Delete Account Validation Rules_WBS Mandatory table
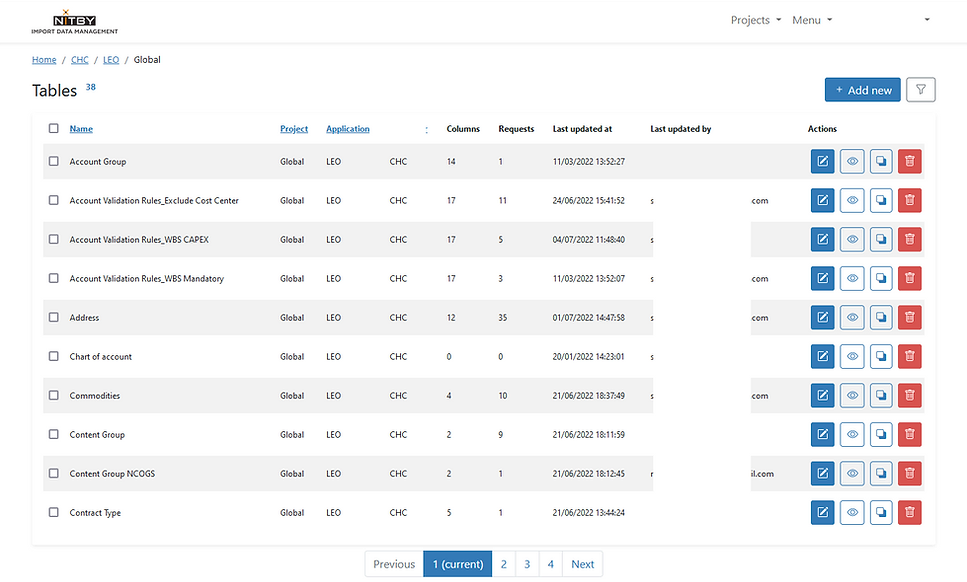Viewport: 967px width, 582px height. click(910, 278)
